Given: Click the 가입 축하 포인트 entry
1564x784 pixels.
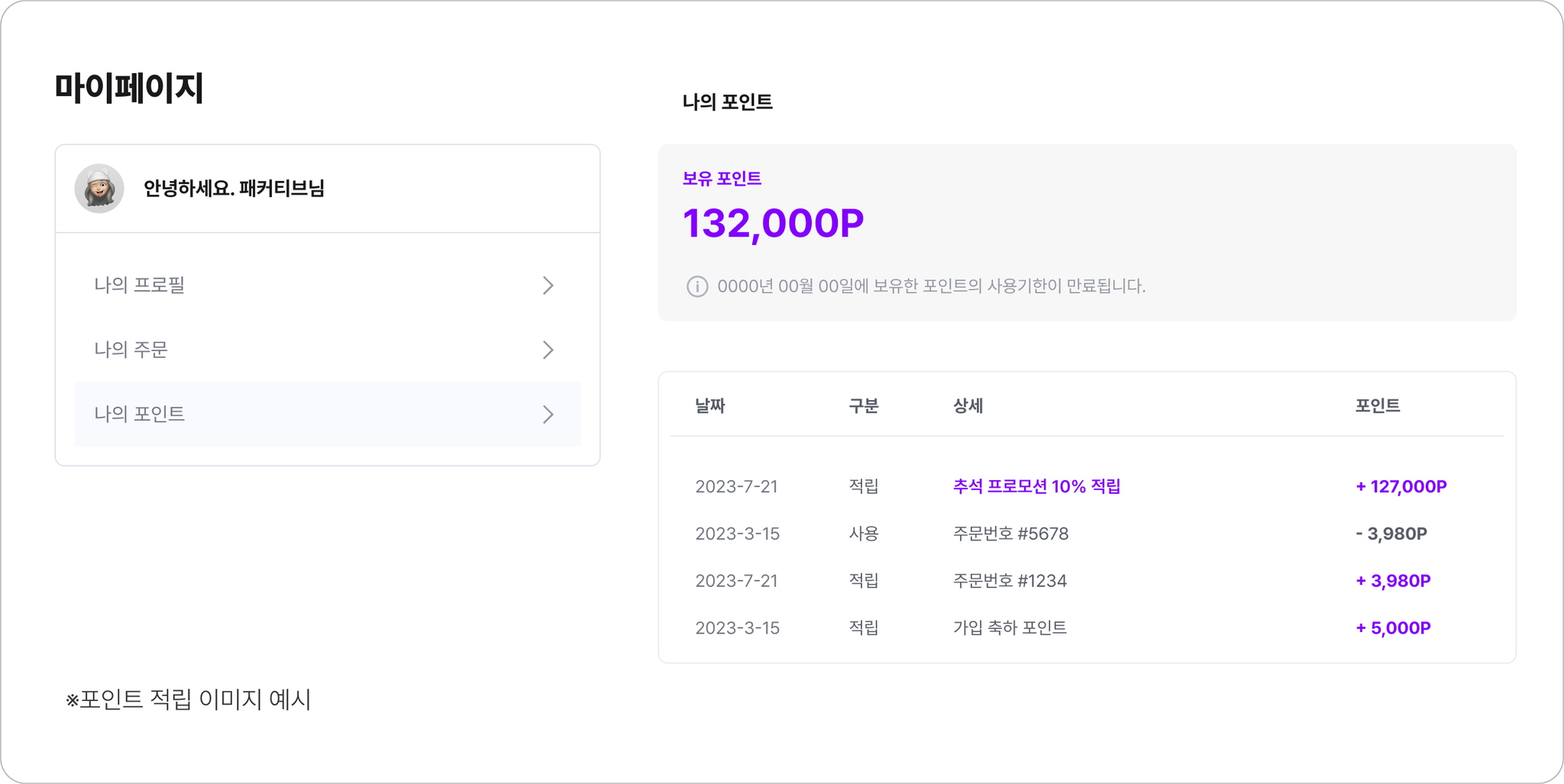Looking at the screenshot, I should [x=1010, y=628].
